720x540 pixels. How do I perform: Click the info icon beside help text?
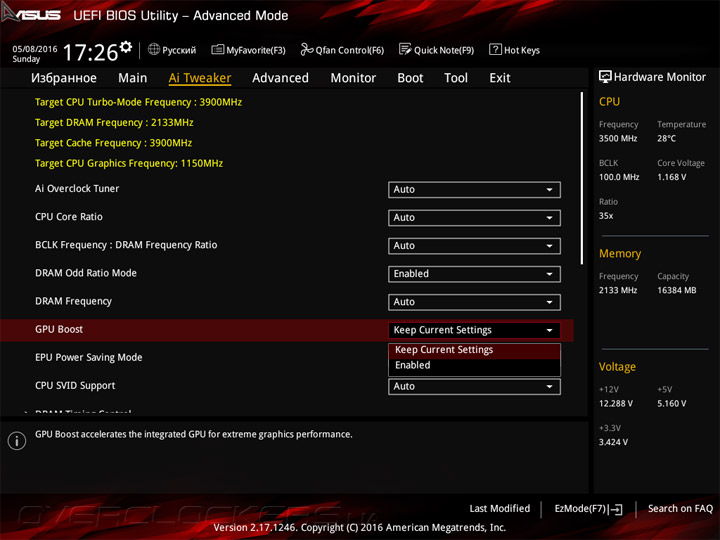click(17, 441)
